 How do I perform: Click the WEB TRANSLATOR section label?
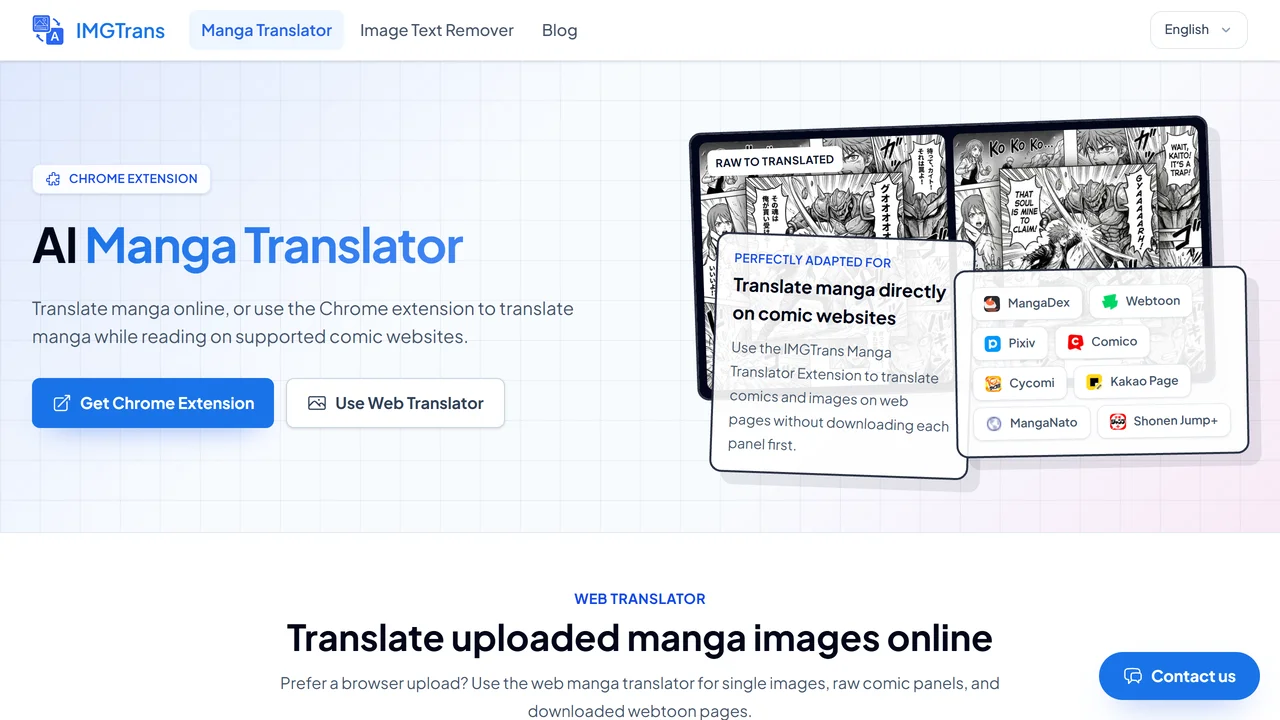(x=640, y=599)
